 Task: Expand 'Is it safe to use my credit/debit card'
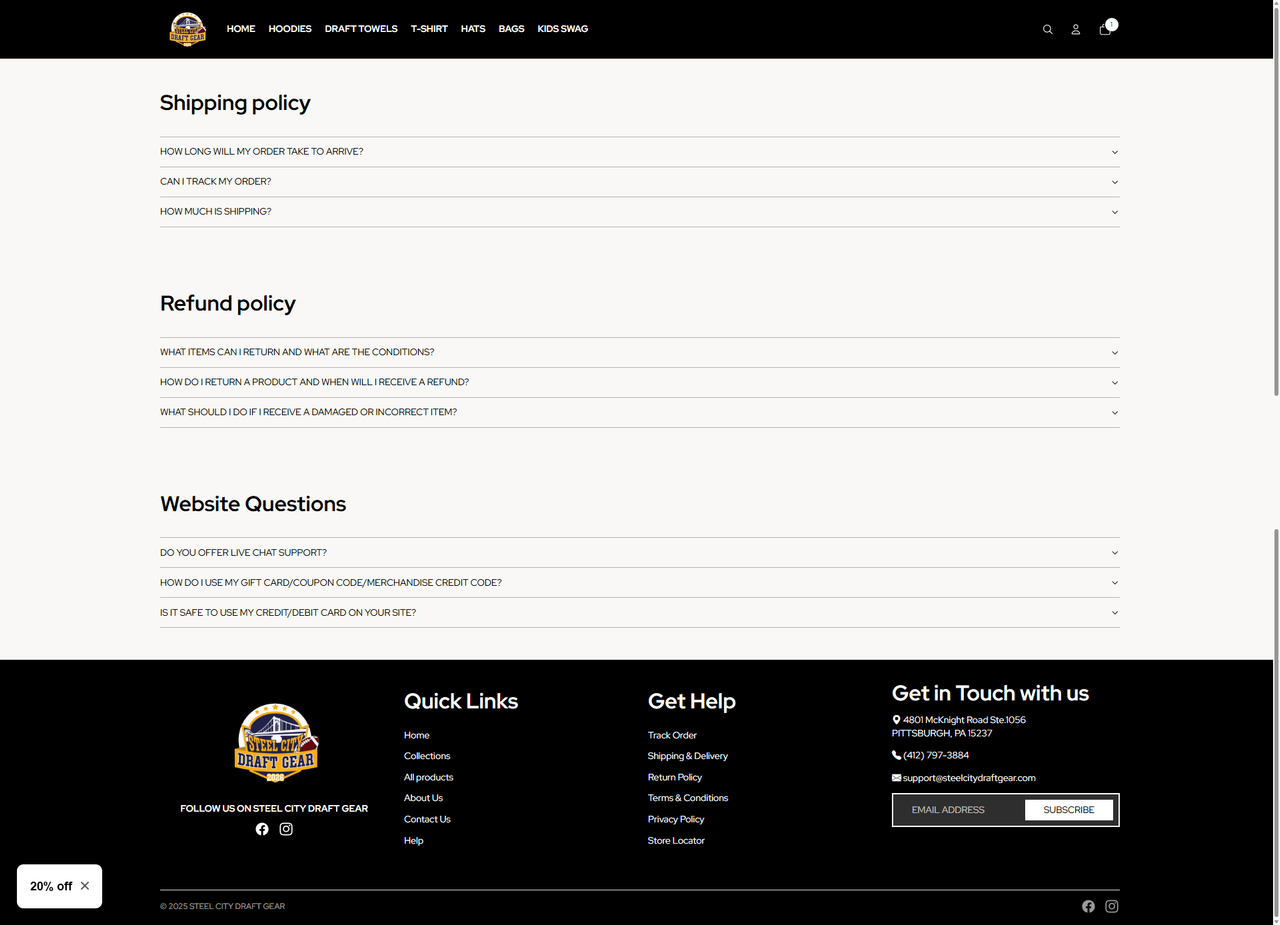[639, 612]
